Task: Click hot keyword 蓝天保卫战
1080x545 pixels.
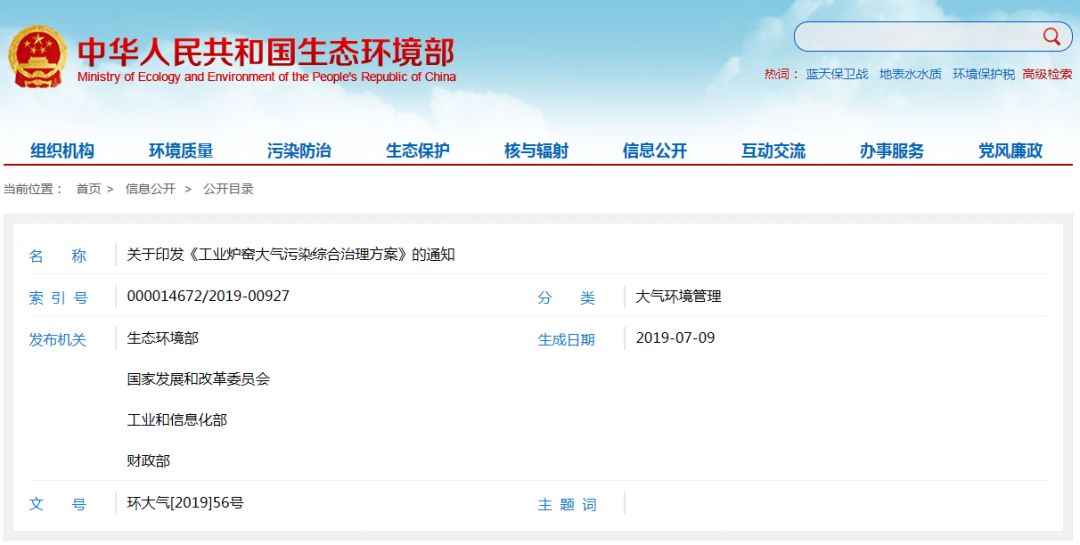Action: [x=837, y=74]
